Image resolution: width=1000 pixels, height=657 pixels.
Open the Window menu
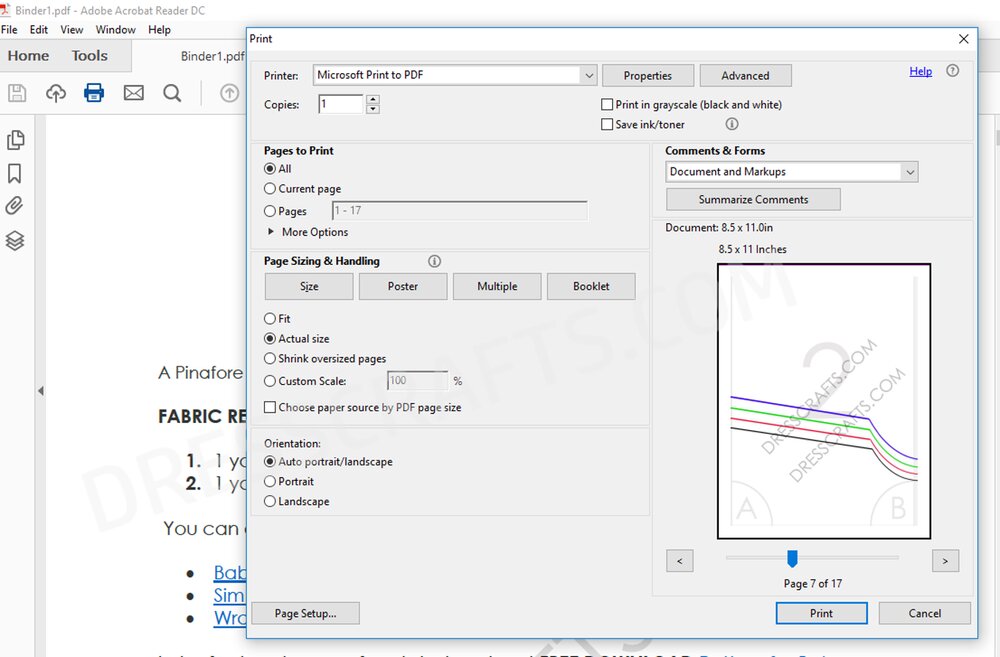[x=115, y=30]
